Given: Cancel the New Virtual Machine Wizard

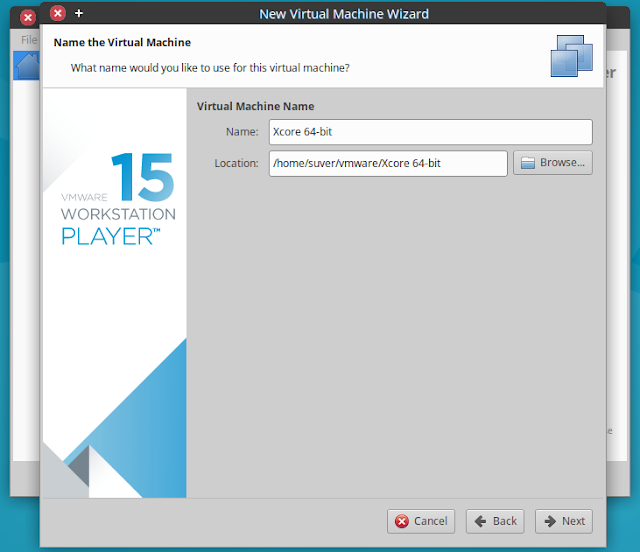Looking at the screenshot, I should pos(421,521).
